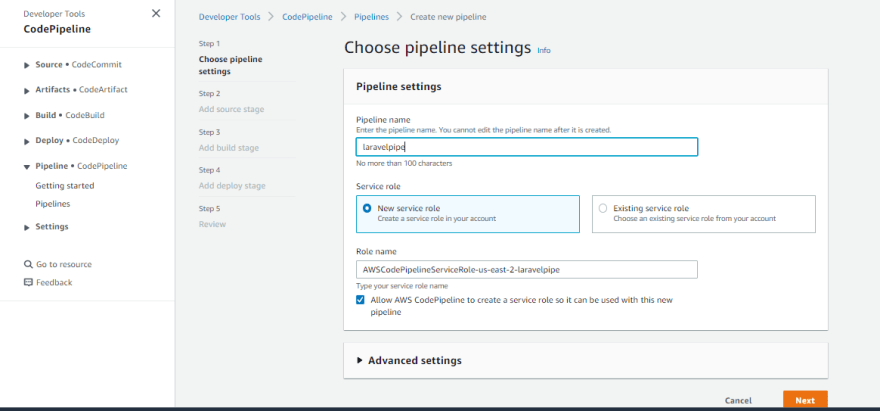
Task: Click the Type your service role name hint
Action: [402, 286]
